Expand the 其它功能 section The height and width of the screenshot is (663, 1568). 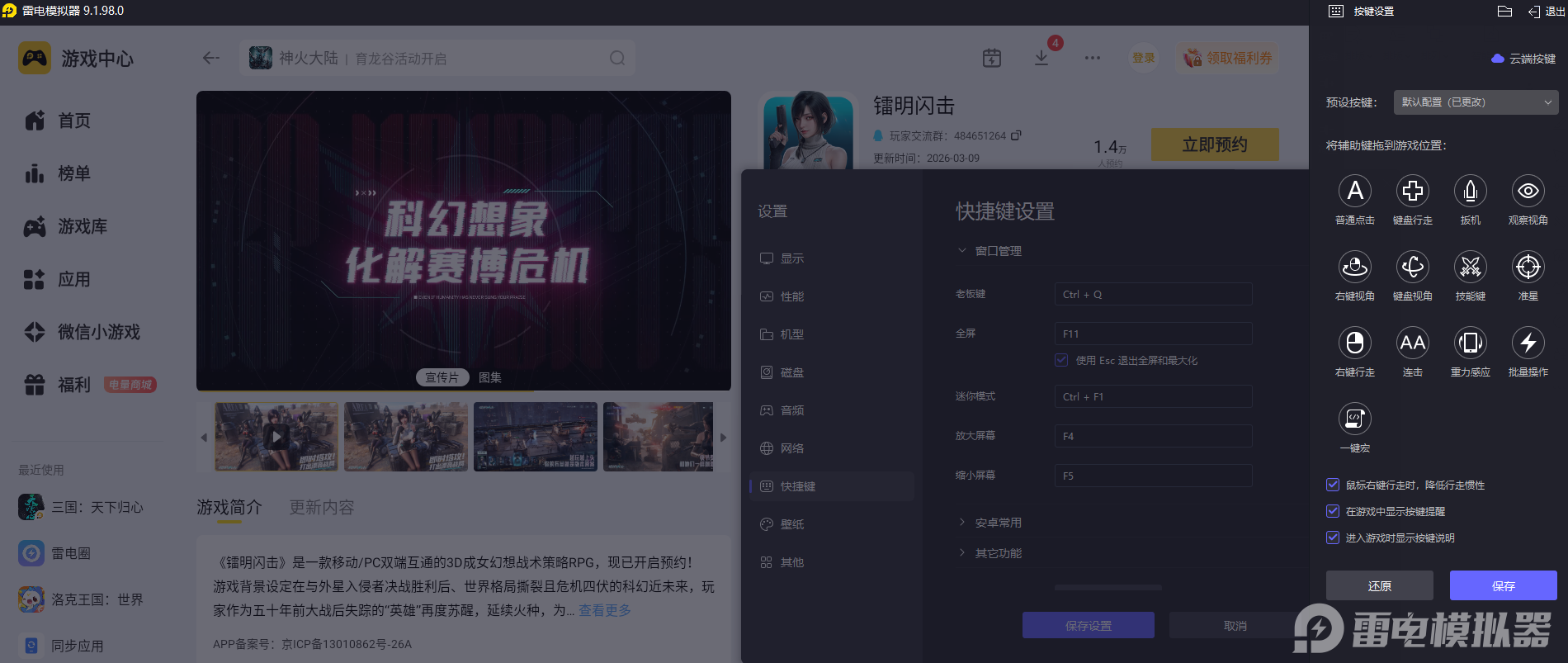click(x=989, y=553)
